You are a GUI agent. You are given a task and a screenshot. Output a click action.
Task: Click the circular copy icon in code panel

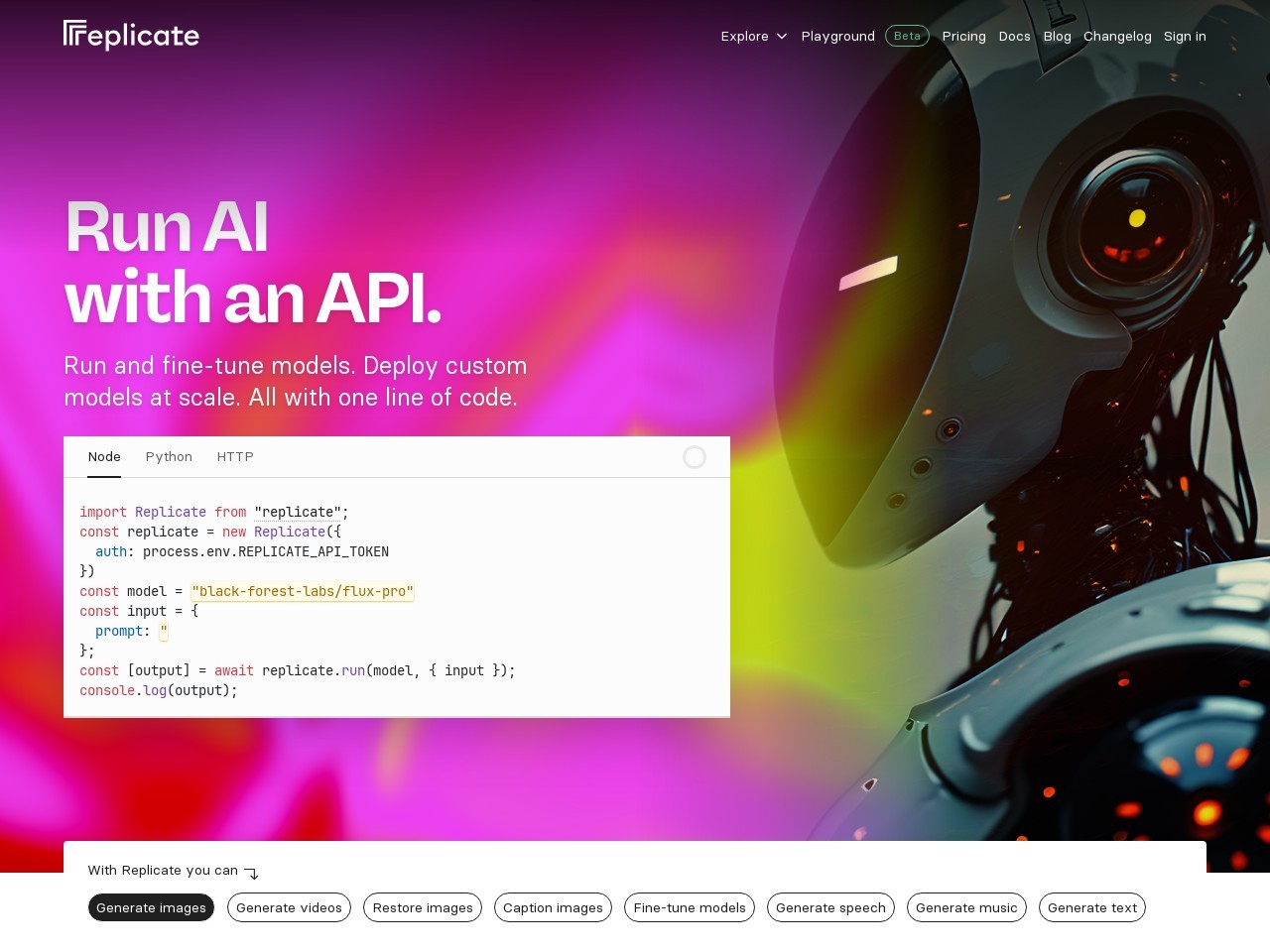click(695, 457)
